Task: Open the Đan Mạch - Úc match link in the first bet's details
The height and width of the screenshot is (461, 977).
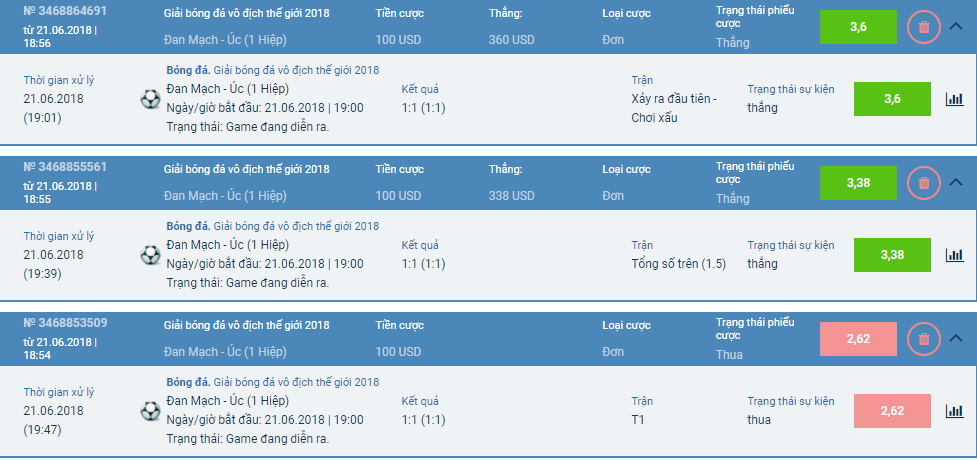Action: tap(227, 88)
